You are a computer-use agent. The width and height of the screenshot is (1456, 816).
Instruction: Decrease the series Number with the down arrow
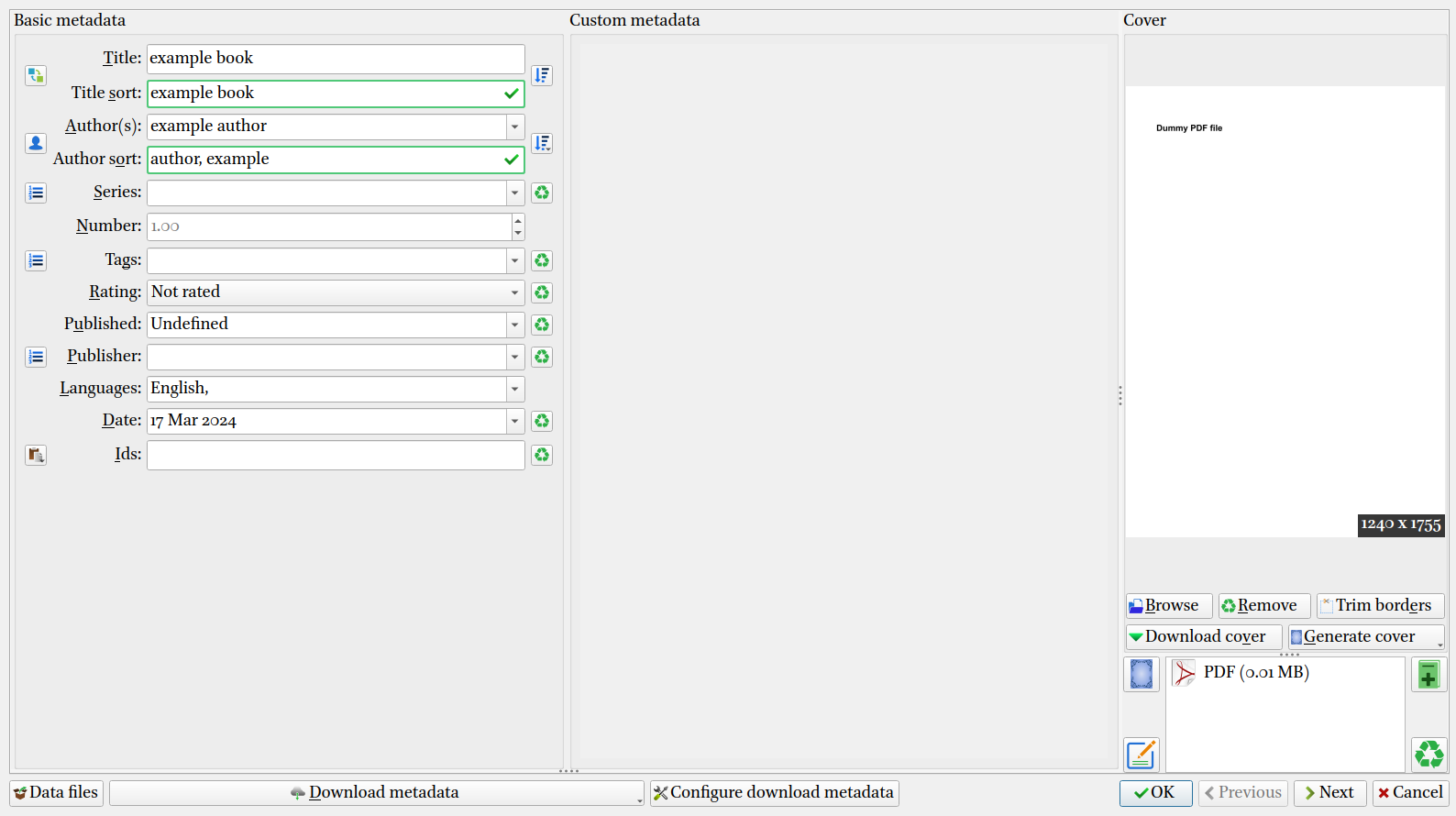pos(518,233)
